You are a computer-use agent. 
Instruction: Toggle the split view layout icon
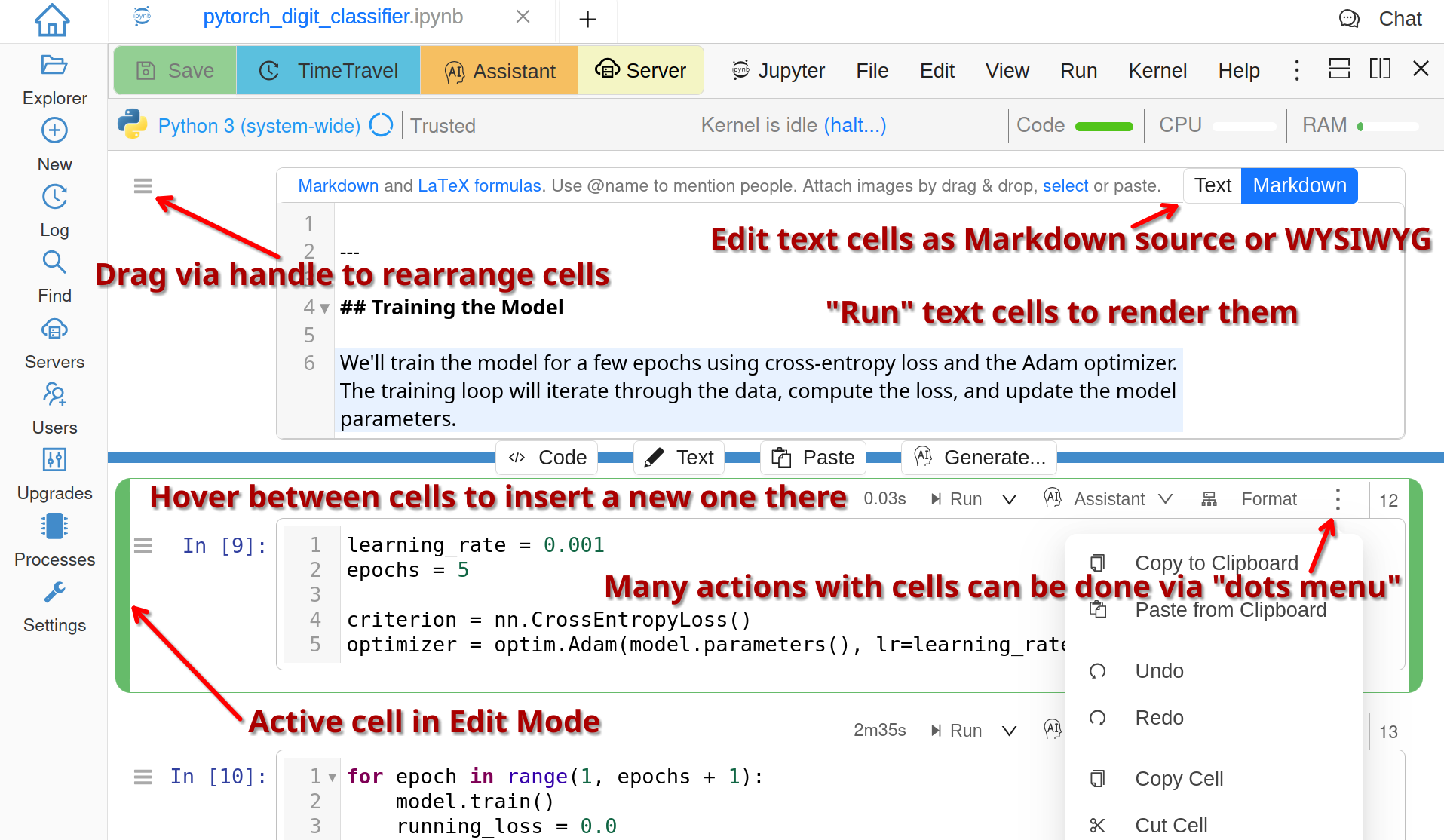[1380, 69]
